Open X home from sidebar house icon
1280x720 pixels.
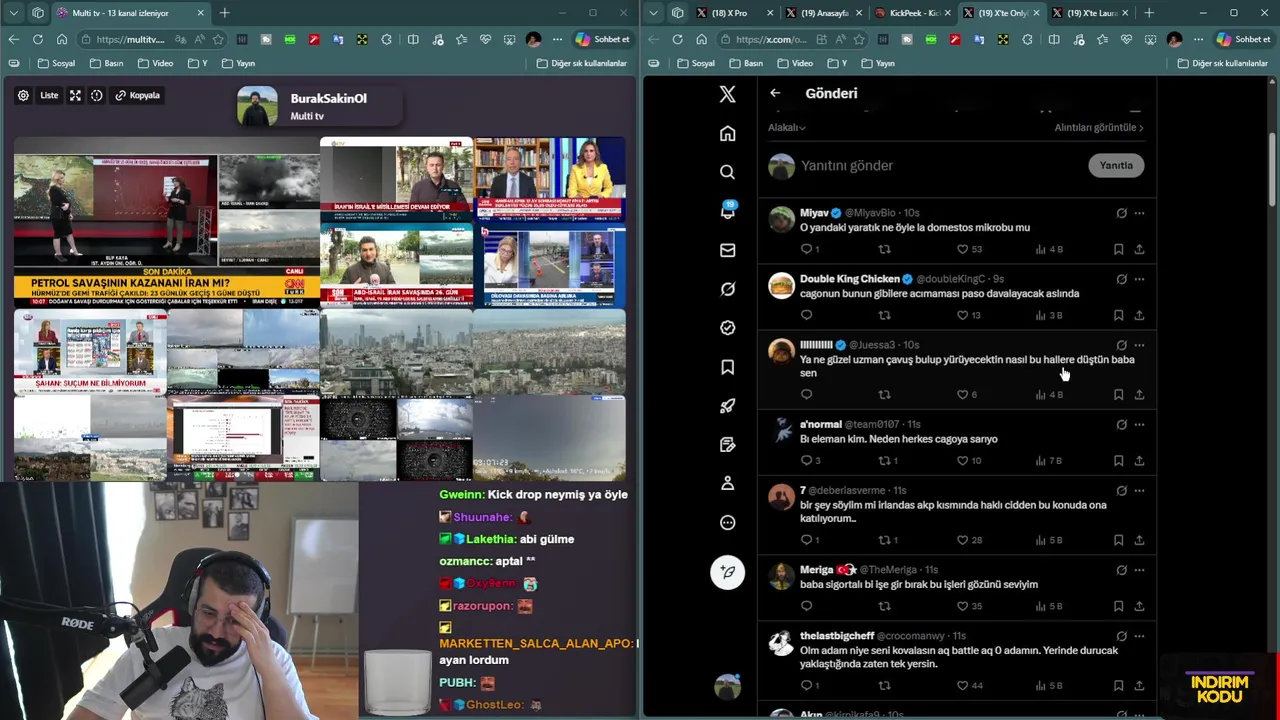click(727, 133)
